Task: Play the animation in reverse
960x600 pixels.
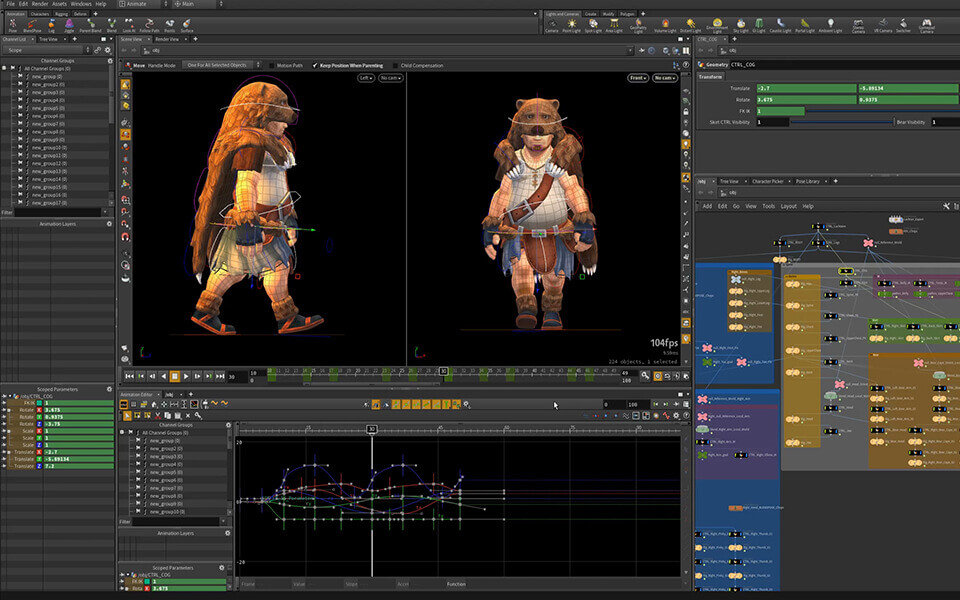Action: [163, 376]
